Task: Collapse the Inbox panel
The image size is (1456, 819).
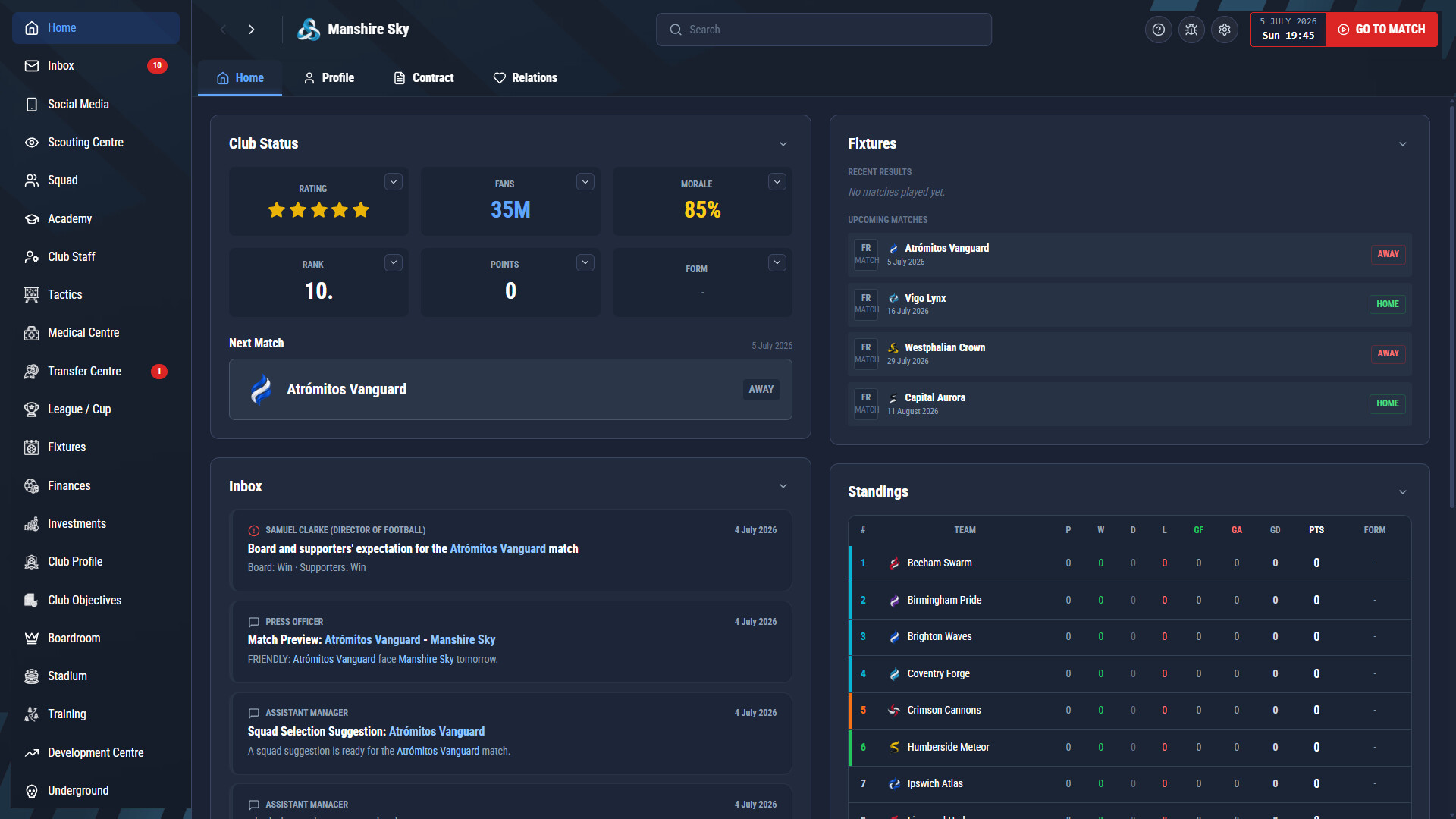Action: [783, 486]
